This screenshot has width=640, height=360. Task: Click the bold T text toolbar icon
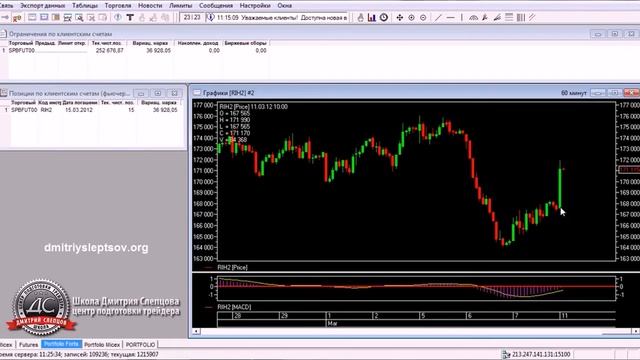coord(130,18)
